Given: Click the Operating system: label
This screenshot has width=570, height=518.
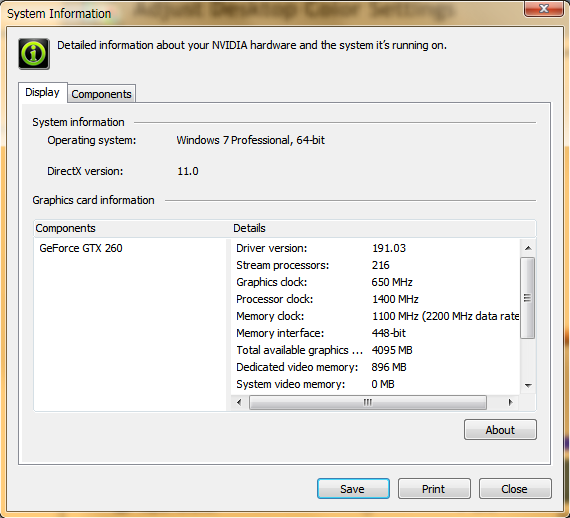Looking at the screenshot, I should coord(92,140).
